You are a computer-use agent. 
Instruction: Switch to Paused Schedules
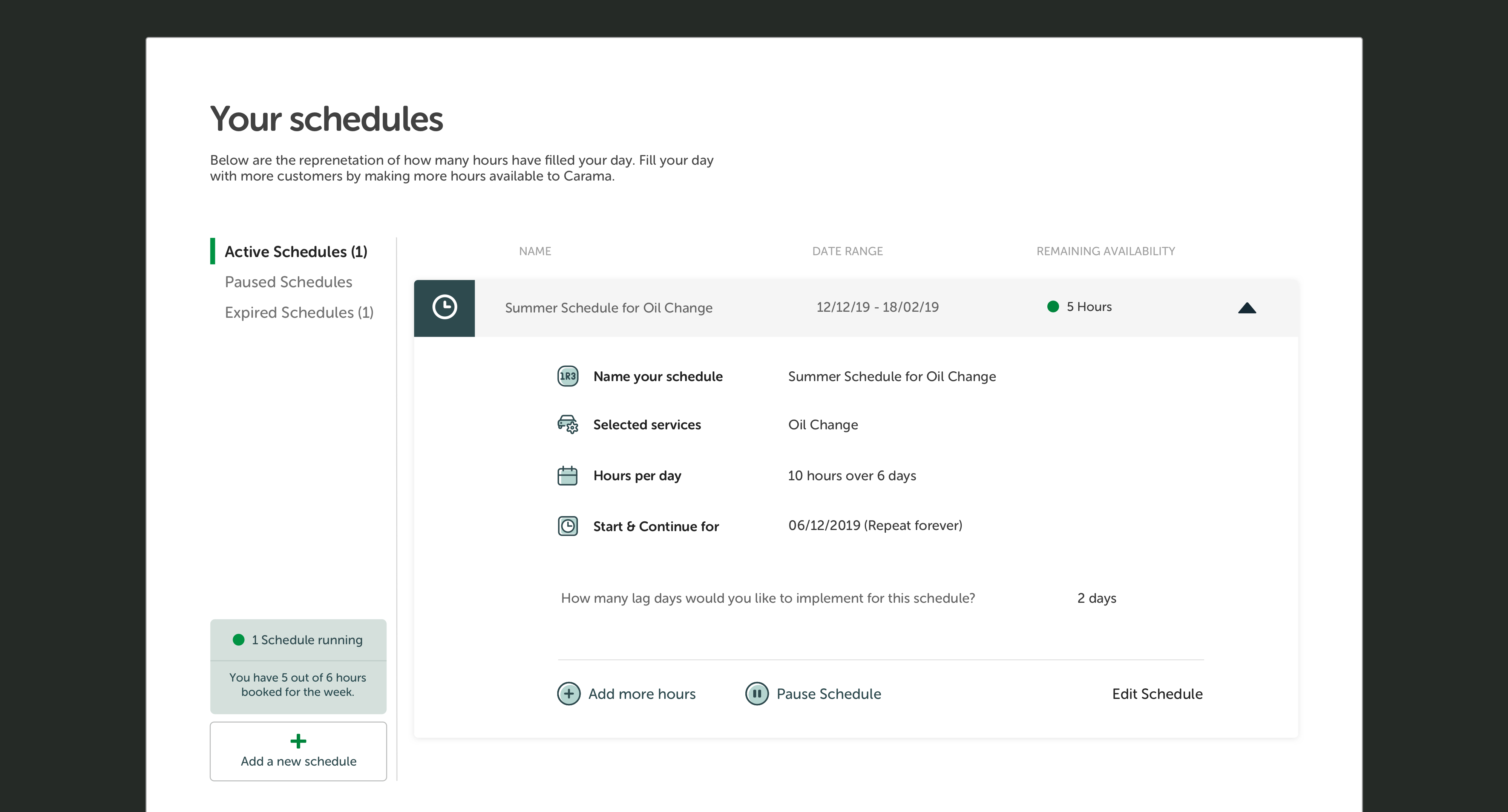click(x=288, y=282)
